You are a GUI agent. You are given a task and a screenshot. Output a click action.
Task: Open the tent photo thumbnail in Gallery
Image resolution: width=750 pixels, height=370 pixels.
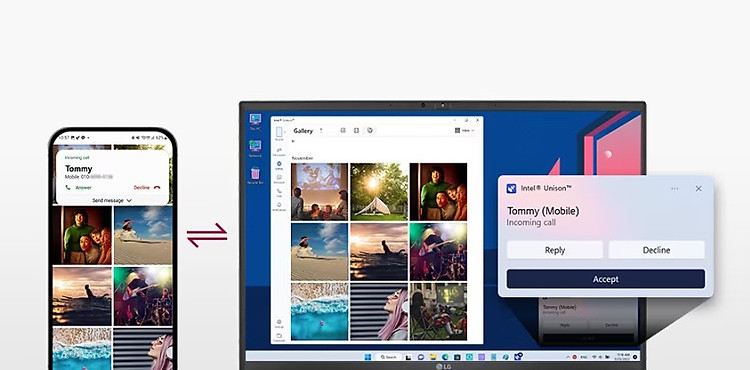(378, 192)
